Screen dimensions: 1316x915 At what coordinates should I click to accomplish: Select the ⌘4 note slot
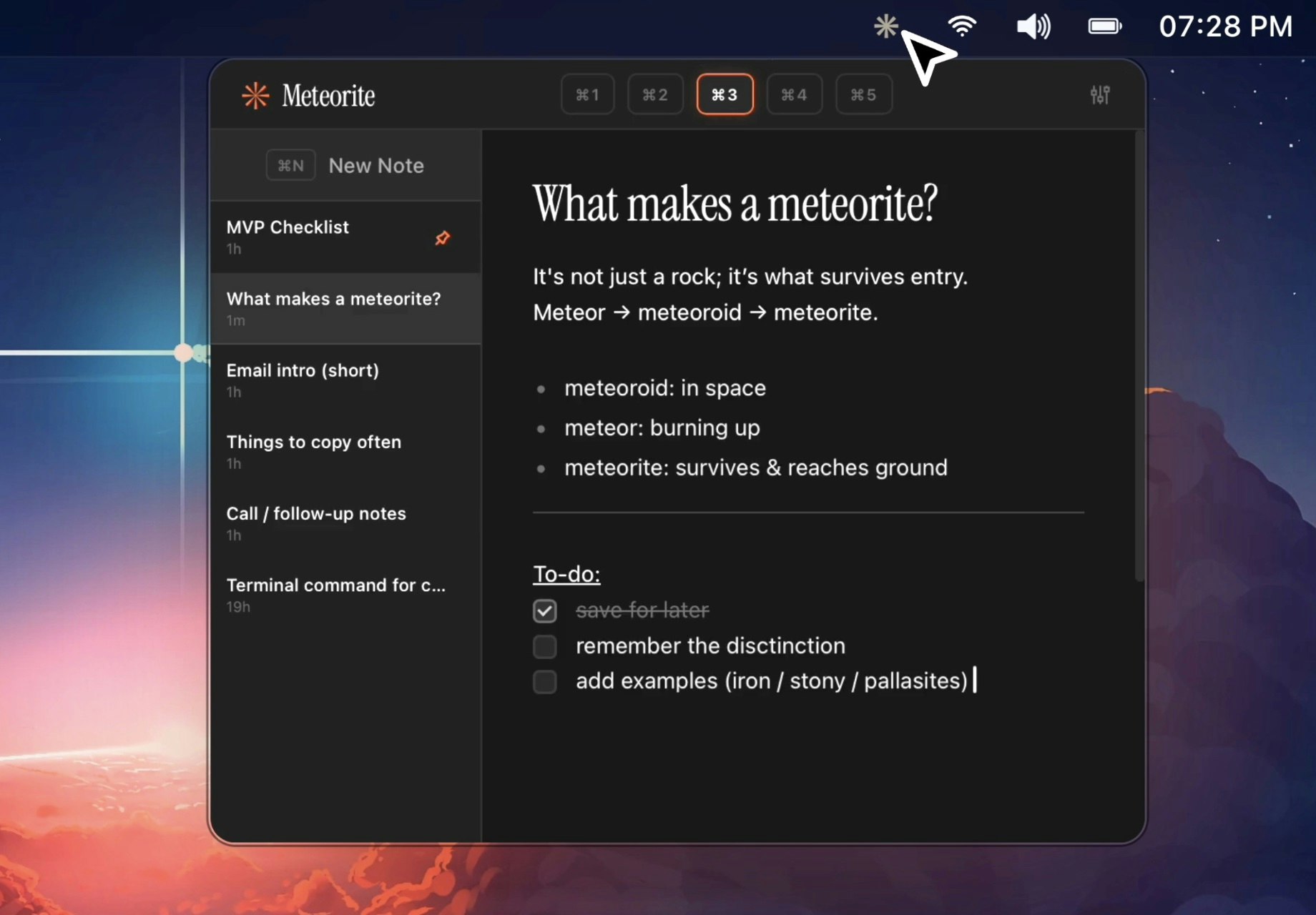(x=794, y=94)
